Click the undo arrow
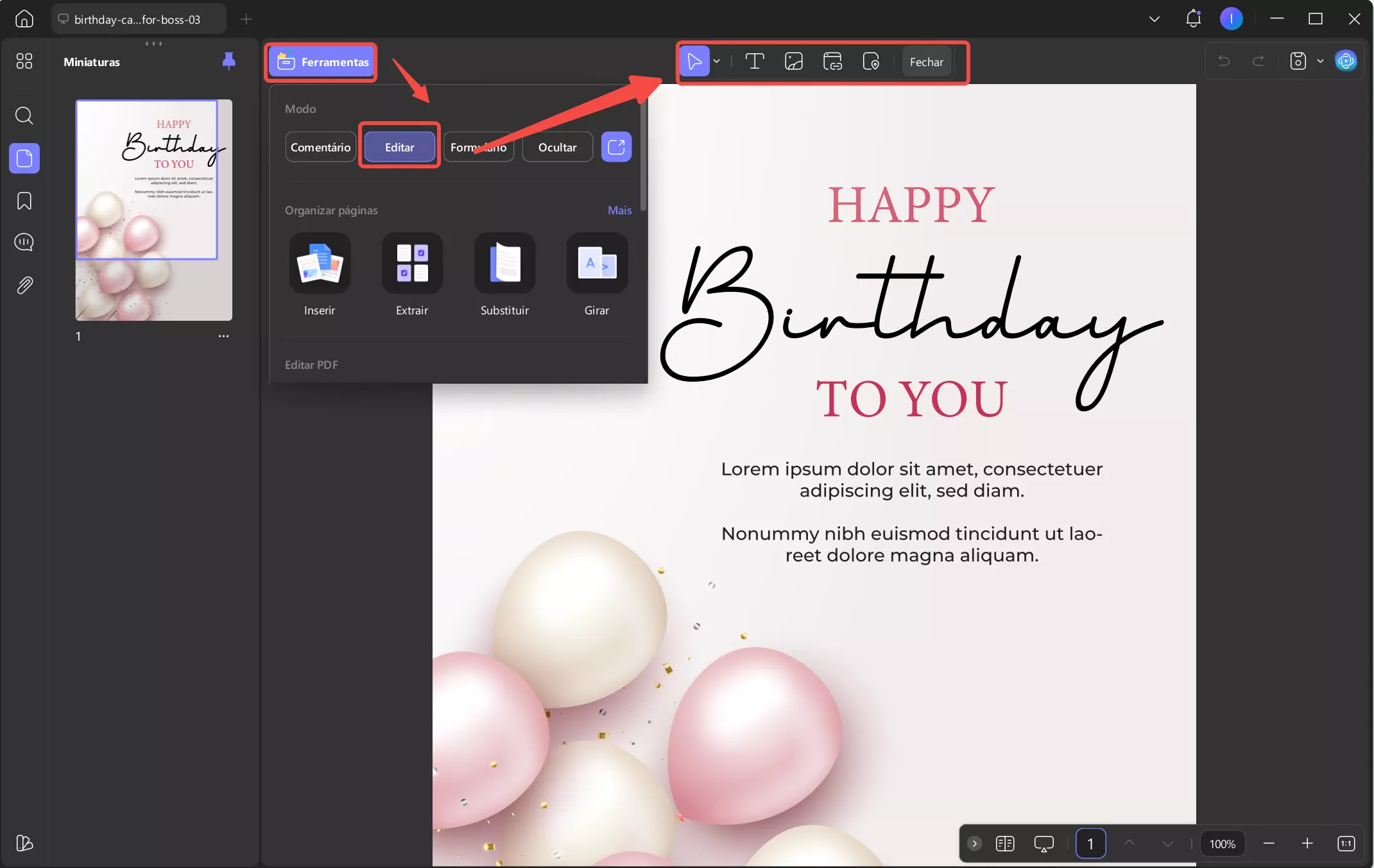Image resolution: width=1374 pixels, height=868 pixels. click(1224, 61)
